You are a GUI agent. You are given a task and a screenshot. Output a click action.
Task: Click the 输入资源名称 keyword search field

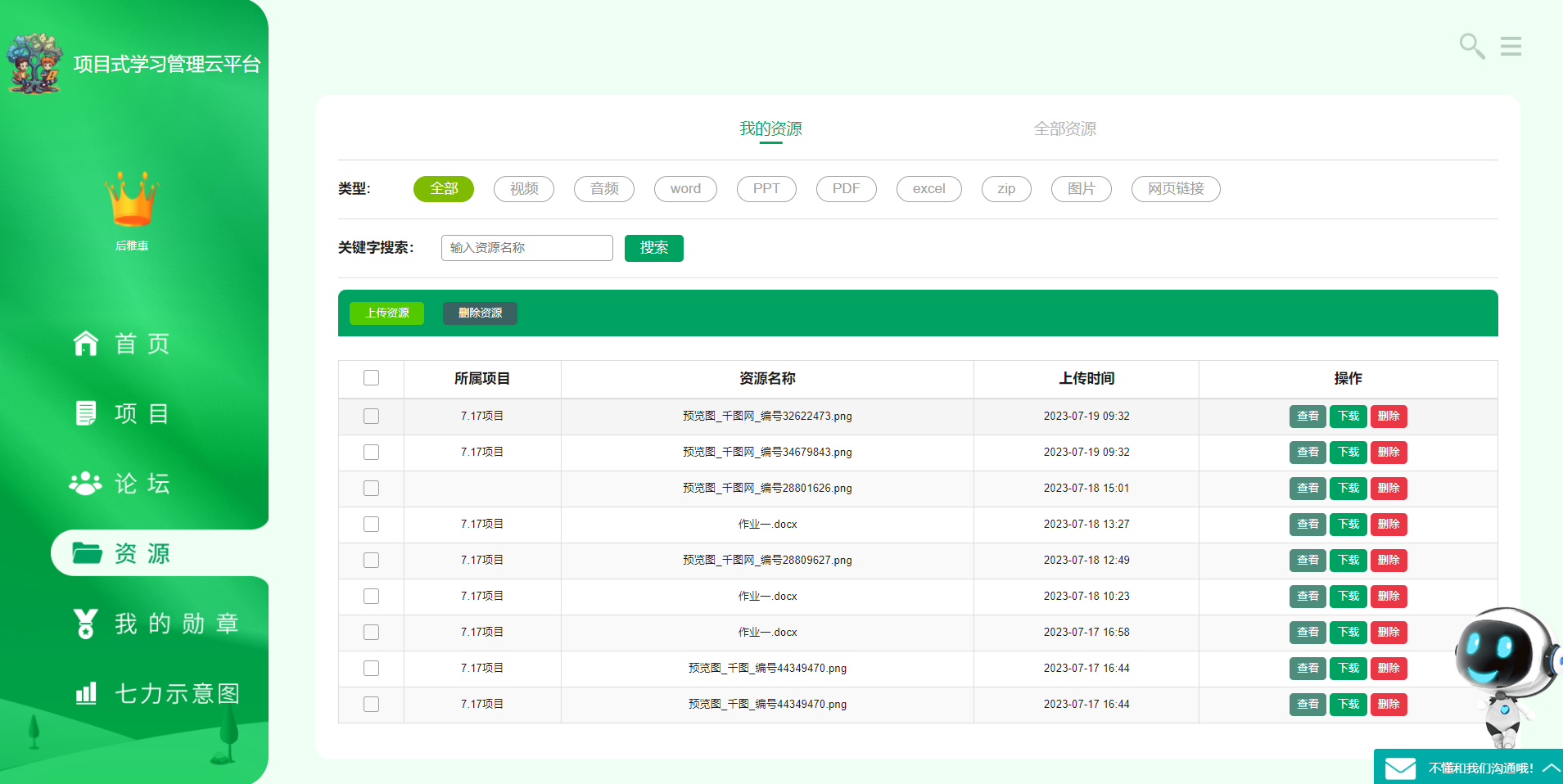click(x=526, y=248)
